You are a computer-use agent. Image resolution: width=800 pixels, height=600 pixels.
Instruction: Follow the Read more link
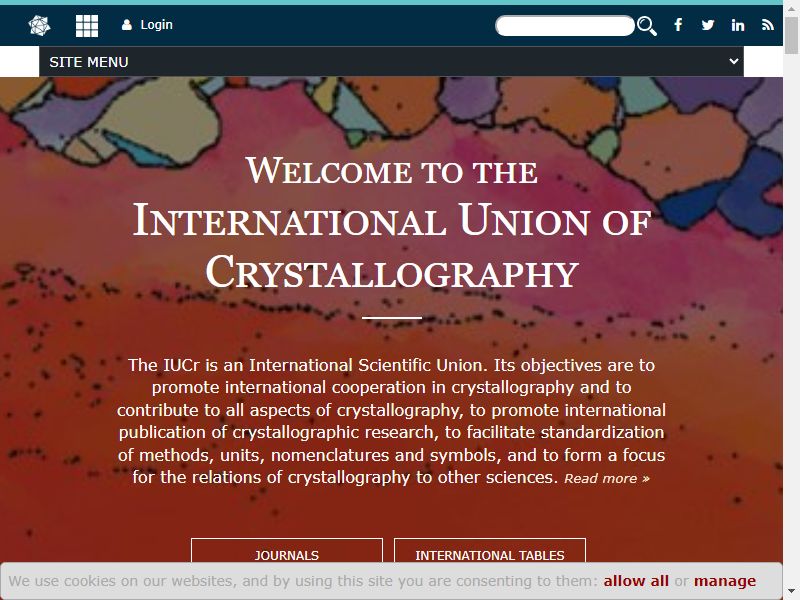607,479
